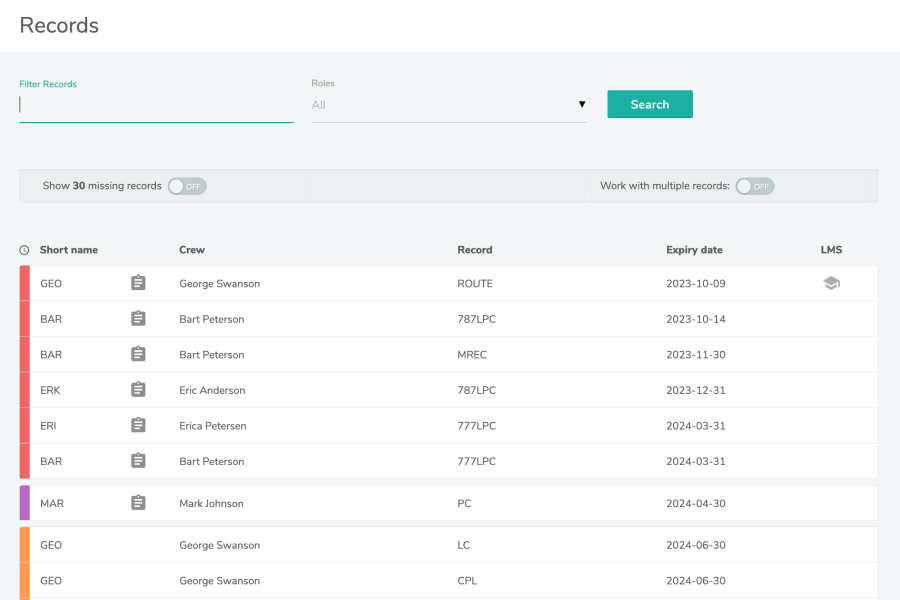Enable Work with multiple records toggle

tap(755, 186)
